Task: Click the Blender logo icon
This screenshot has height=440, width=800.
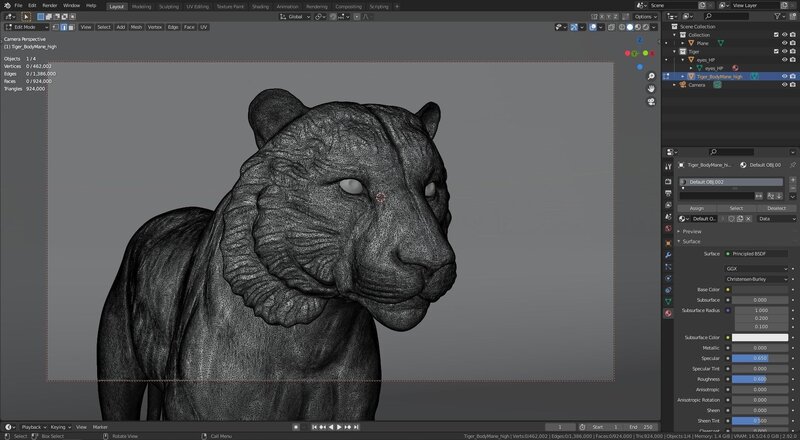Action: click(6, 5)
